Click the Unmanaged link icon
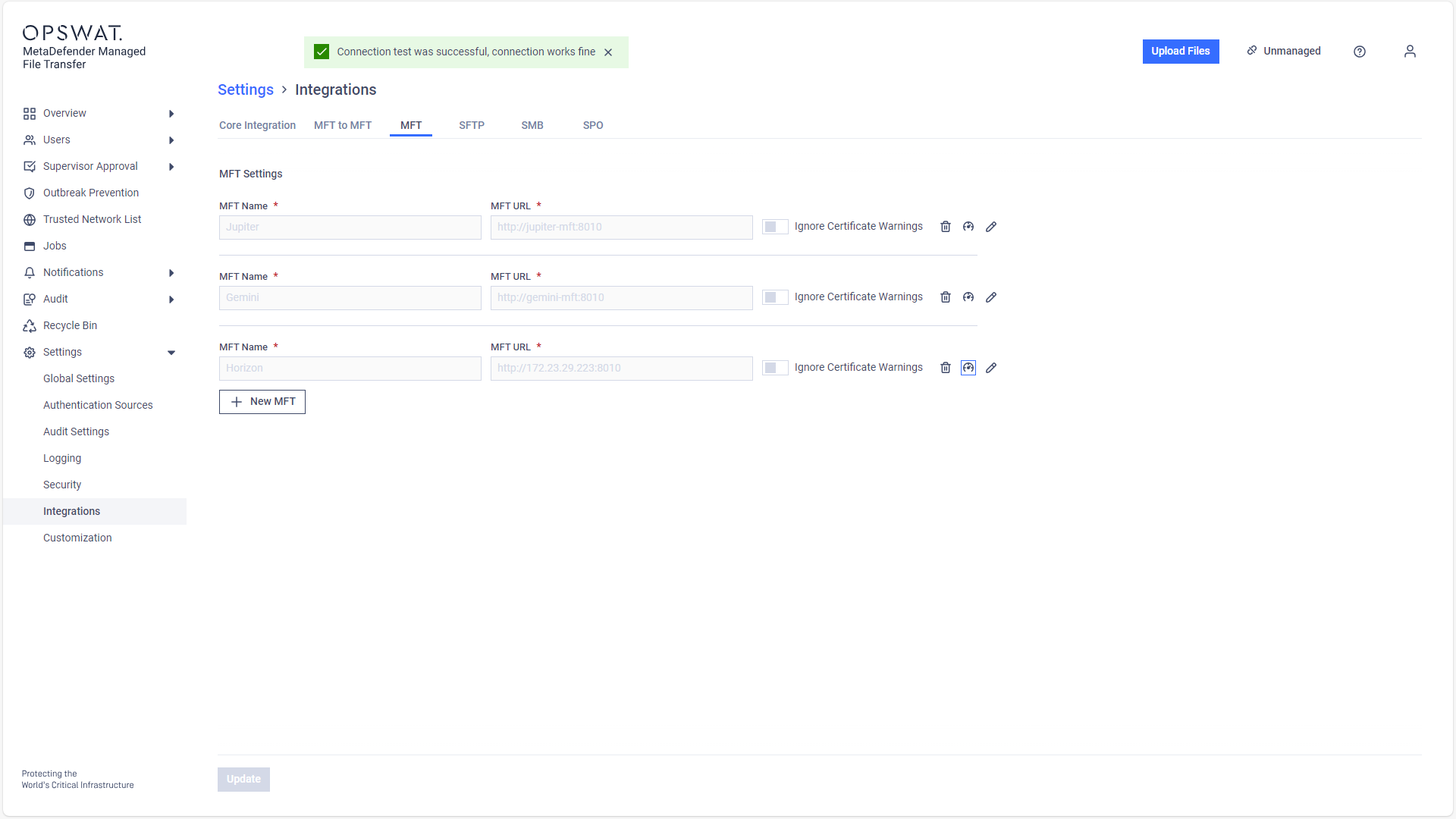 tap(1252, 51)
